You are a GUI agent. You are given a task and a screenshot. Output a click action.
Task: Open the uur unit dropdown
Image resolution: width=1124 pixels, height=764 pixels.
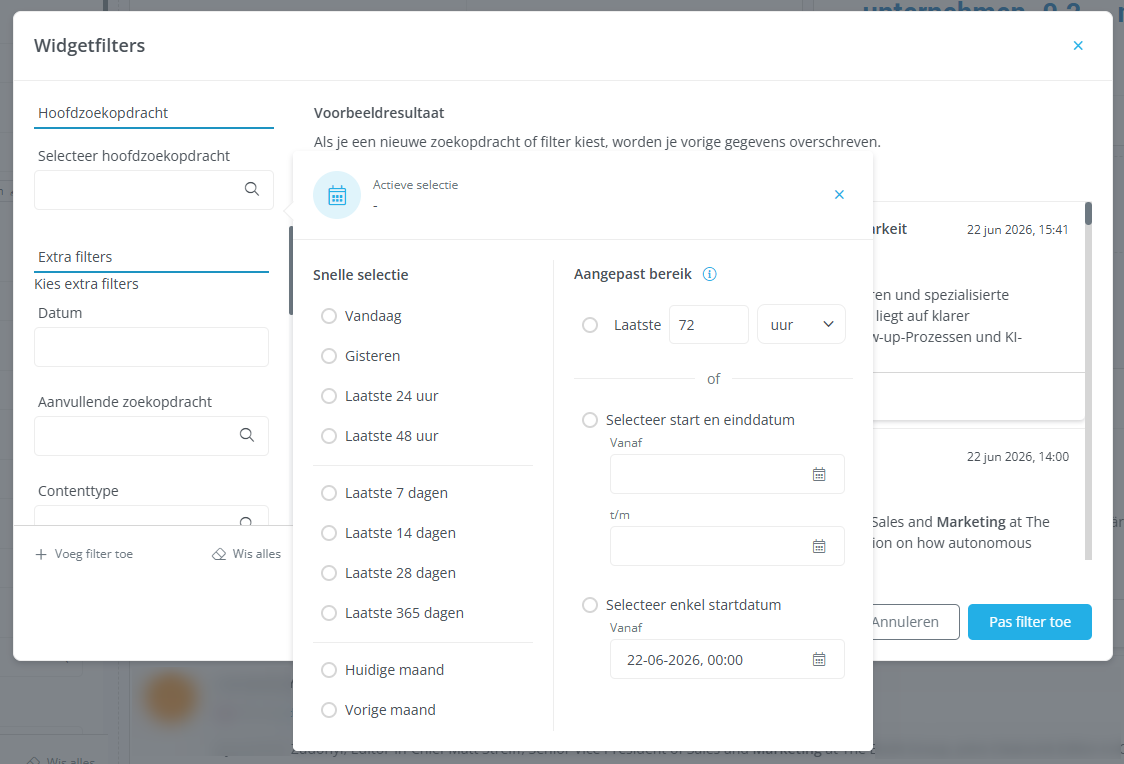pyautogui.click(x=801, y=325)
